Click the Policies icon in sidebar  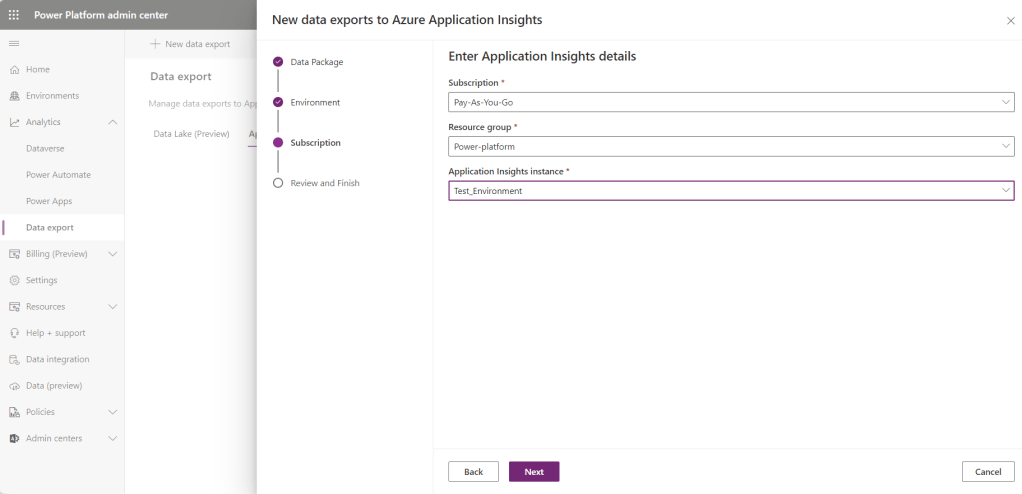pyautogui.click(x=14, y=412)
